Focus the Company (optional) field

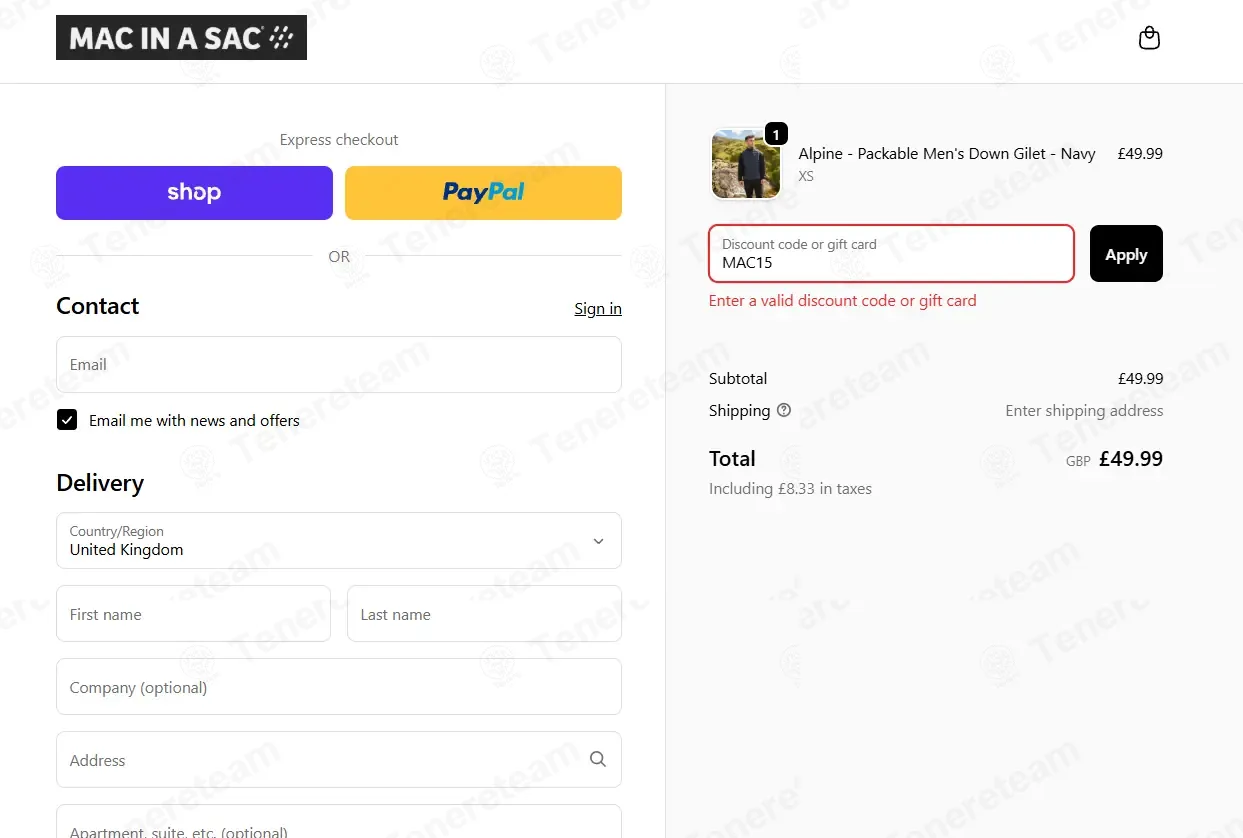click(339, 687)
